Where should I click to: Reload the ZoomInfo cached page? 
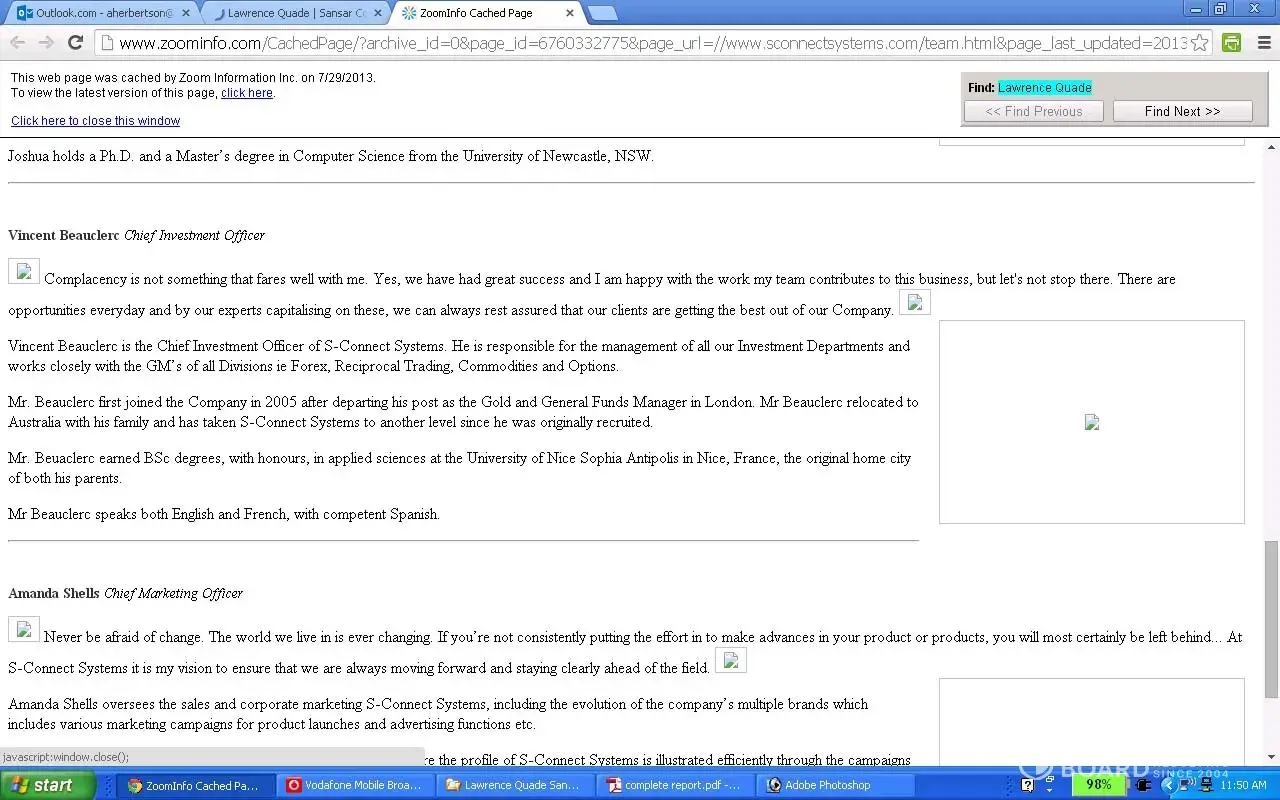75,43
